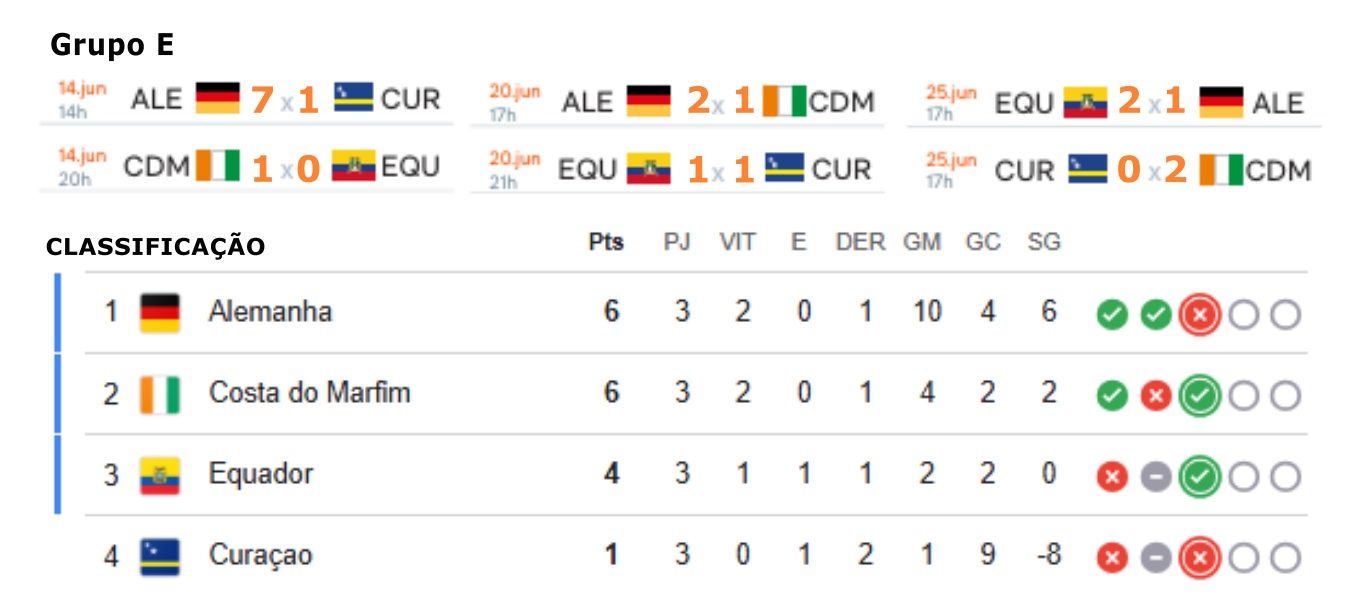
Task: Sort standings by Pts column header
Action: click(x=606, y=242)
